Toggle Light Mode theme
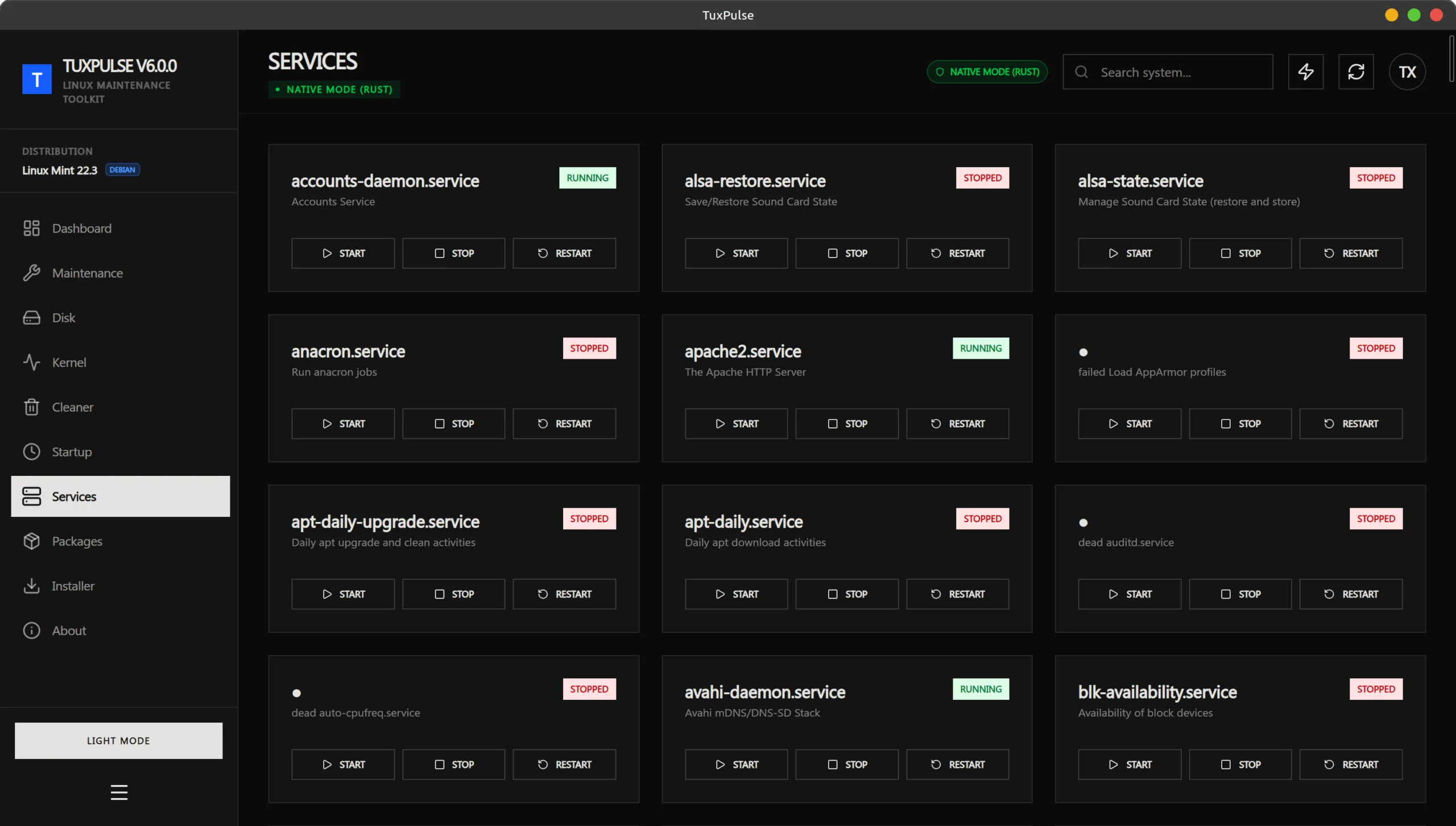This screenshot has width=1456, height=826. coord(118,741)
